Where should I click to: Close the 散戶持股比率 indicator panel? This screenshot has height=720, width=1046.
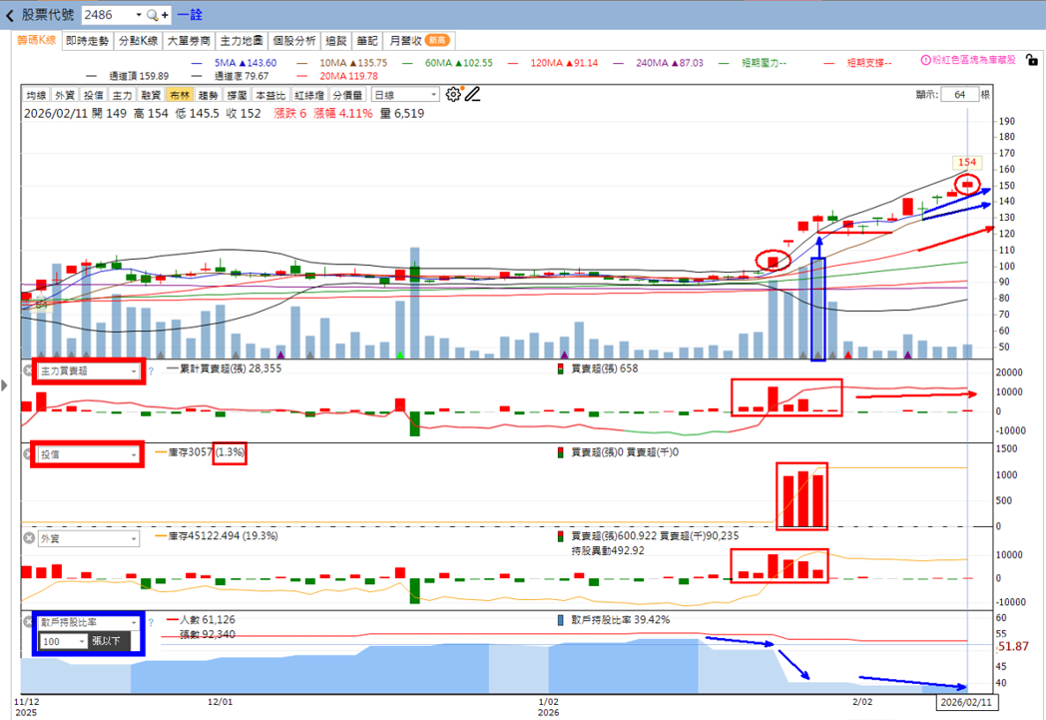pyautogui.click(x=28, y=621)
